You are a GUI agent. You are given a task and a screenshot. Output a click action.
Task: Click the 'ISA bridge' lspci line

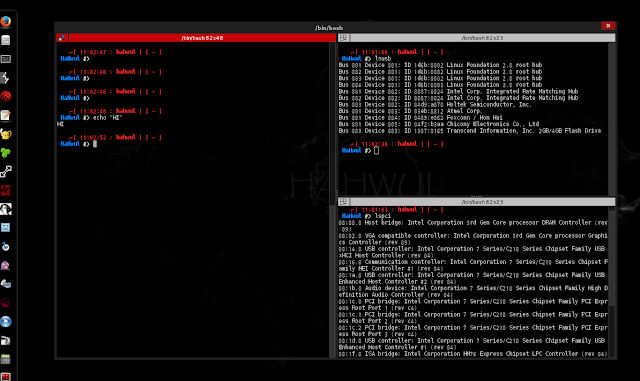coord(473,354)
